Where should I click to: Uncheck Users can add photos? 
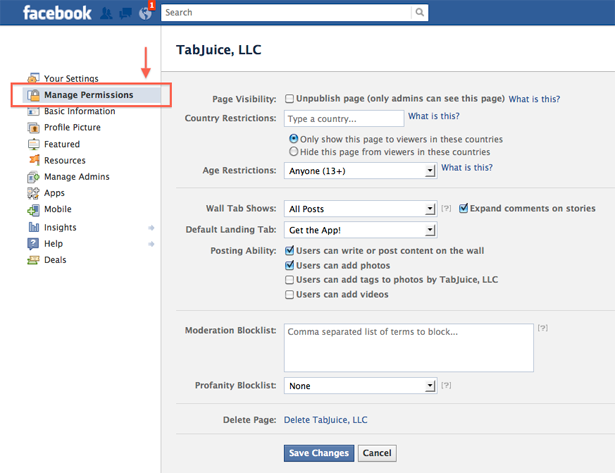point(289,266)
